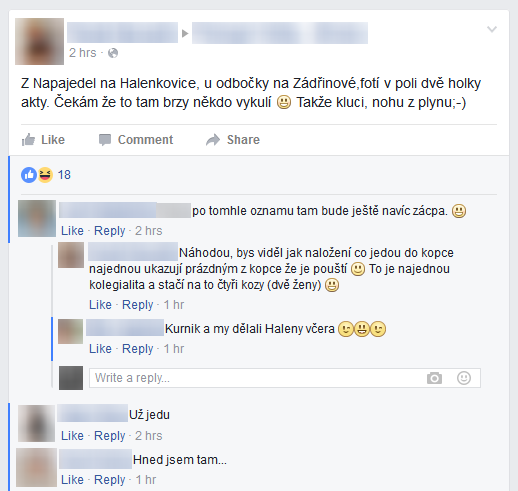The image size is (518, 491).
Task: Click the camera icon in the reply box
Action: pyautogui.click(x=434, y=378)
